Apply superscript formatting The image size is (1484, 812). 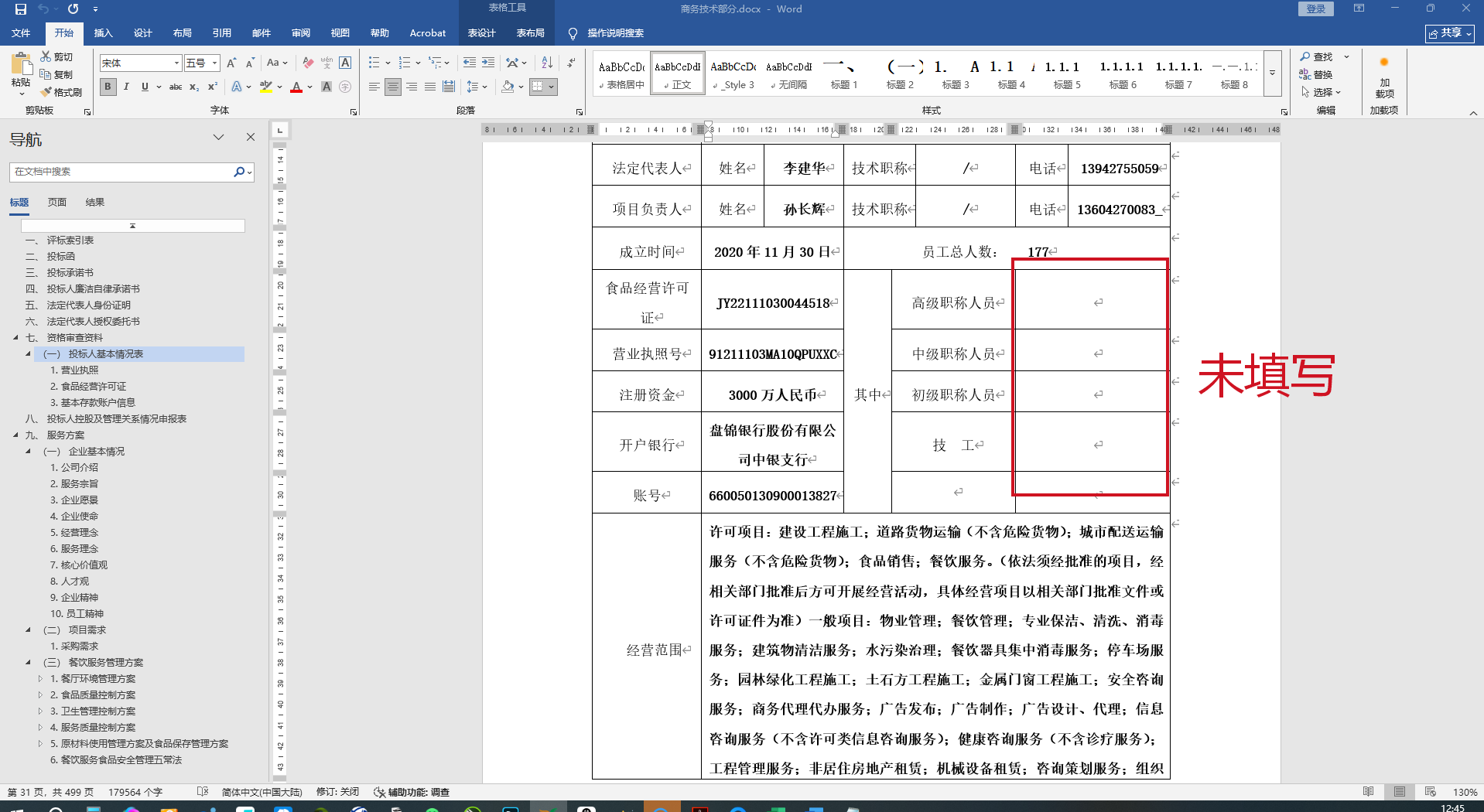213,87
